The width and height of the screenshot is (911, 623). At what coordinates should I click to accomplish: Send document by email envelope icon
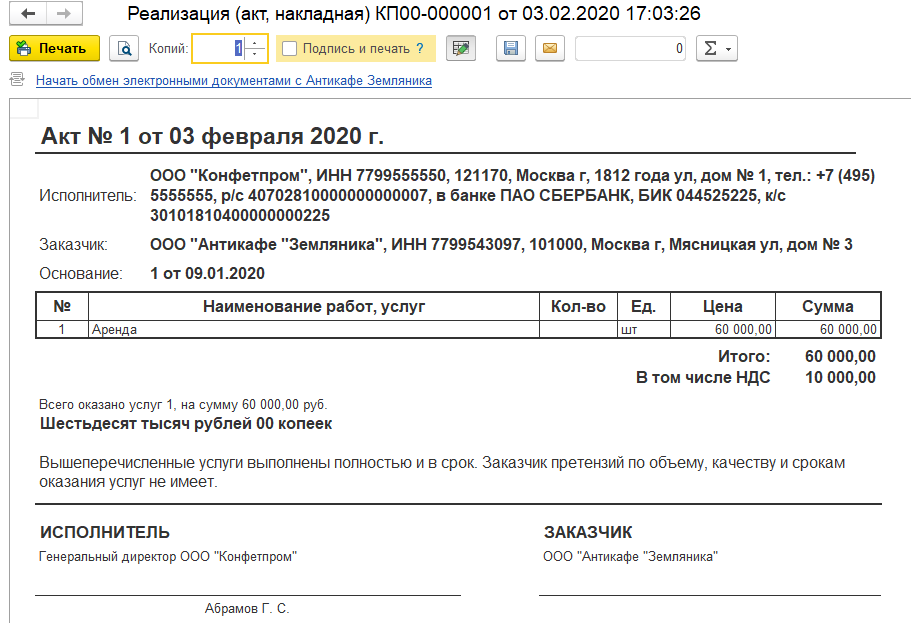pyautogui.click(x=548, y=48)
